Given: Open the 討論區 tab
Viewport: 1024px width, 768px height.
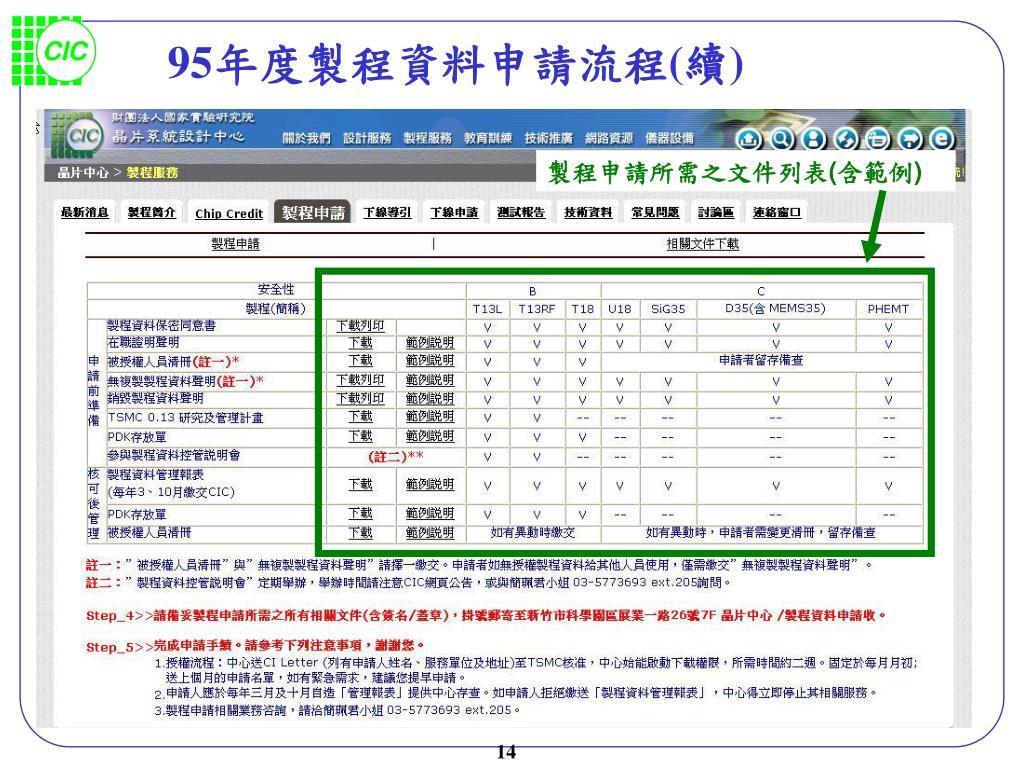Looking at the screenshot, I should point(716,212).
